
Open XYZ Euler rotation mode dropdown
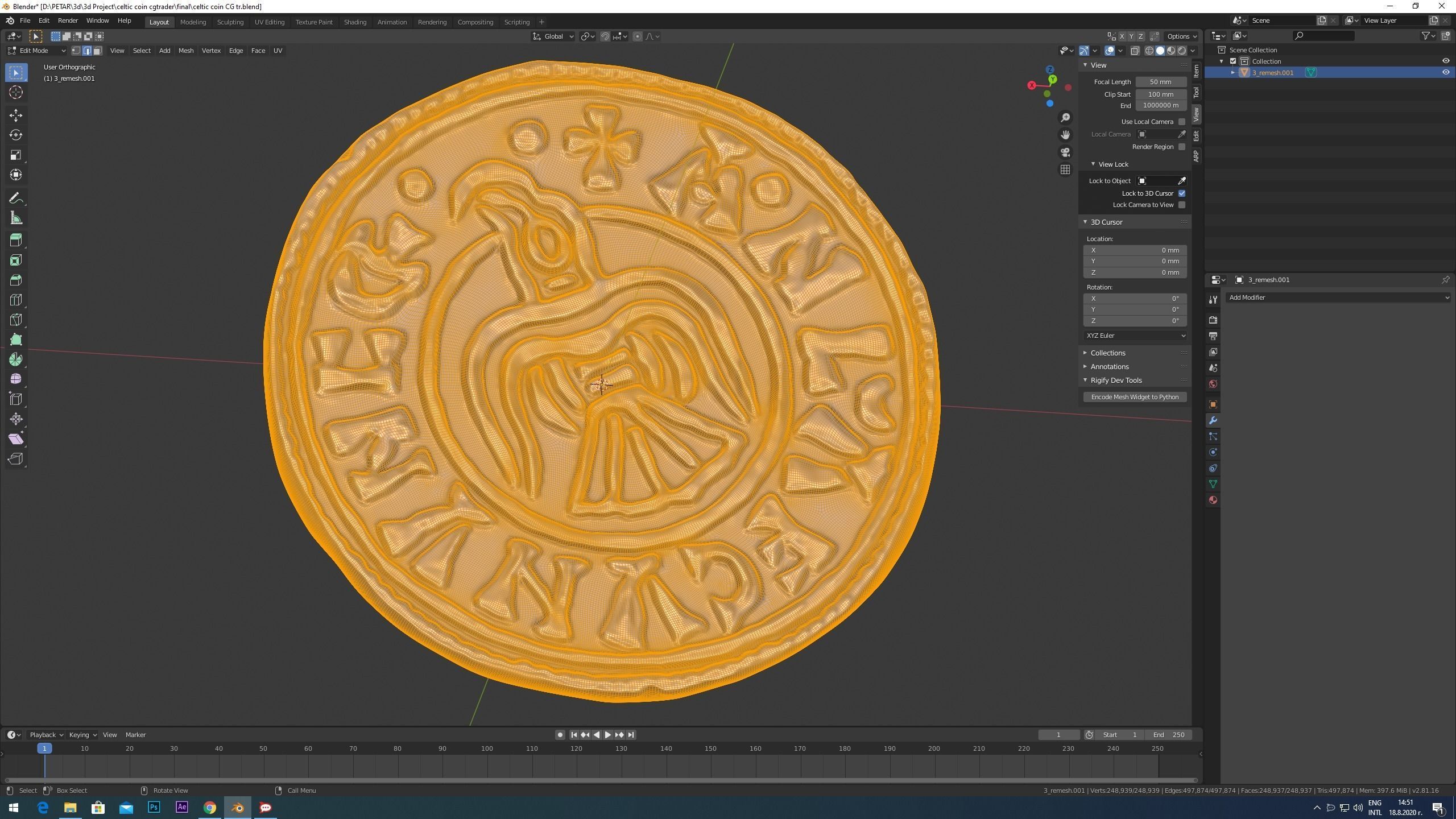[x=1135, y=336]
